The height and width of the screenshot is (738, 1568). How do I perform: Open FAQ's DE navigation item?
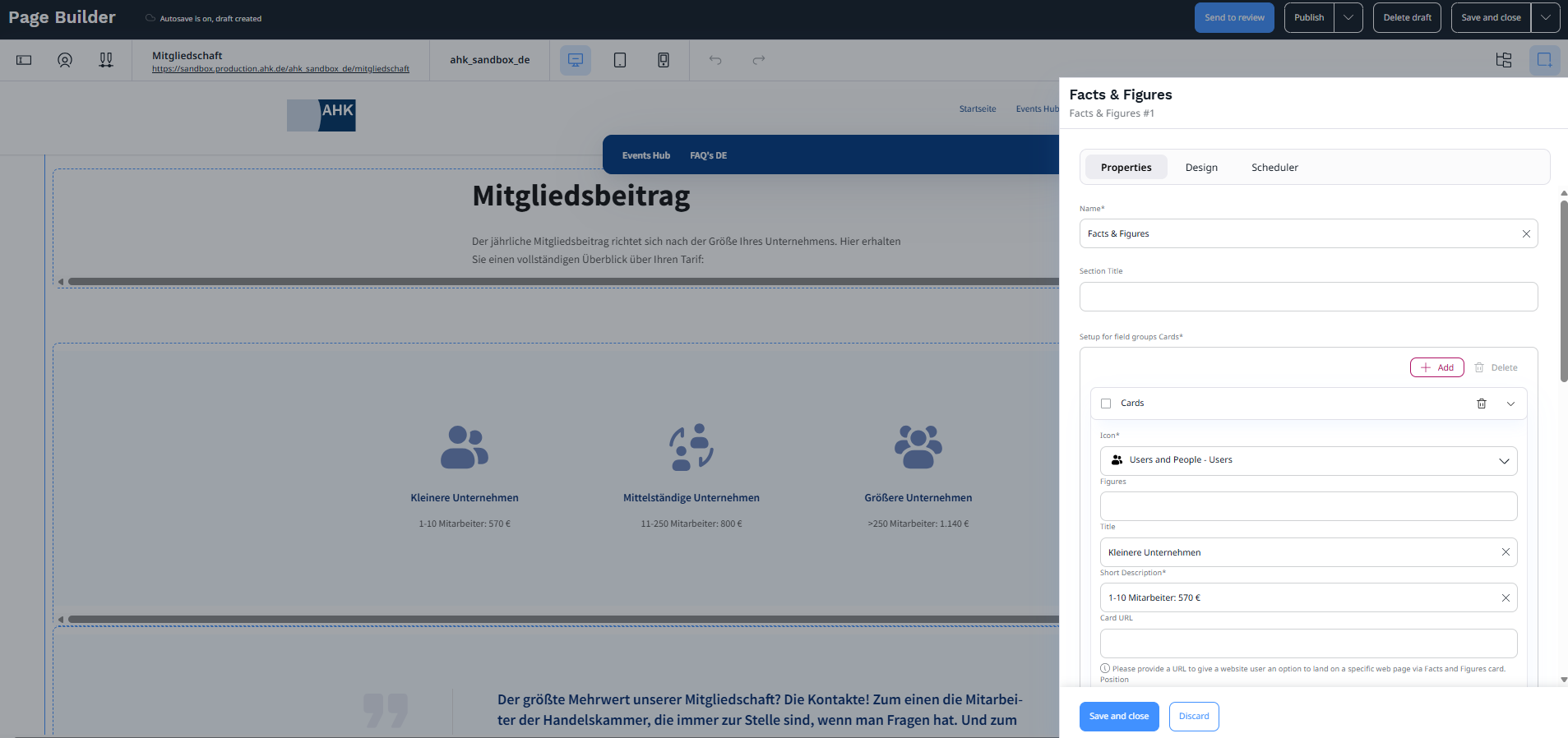pyautogui.click(x=708, y=155)
